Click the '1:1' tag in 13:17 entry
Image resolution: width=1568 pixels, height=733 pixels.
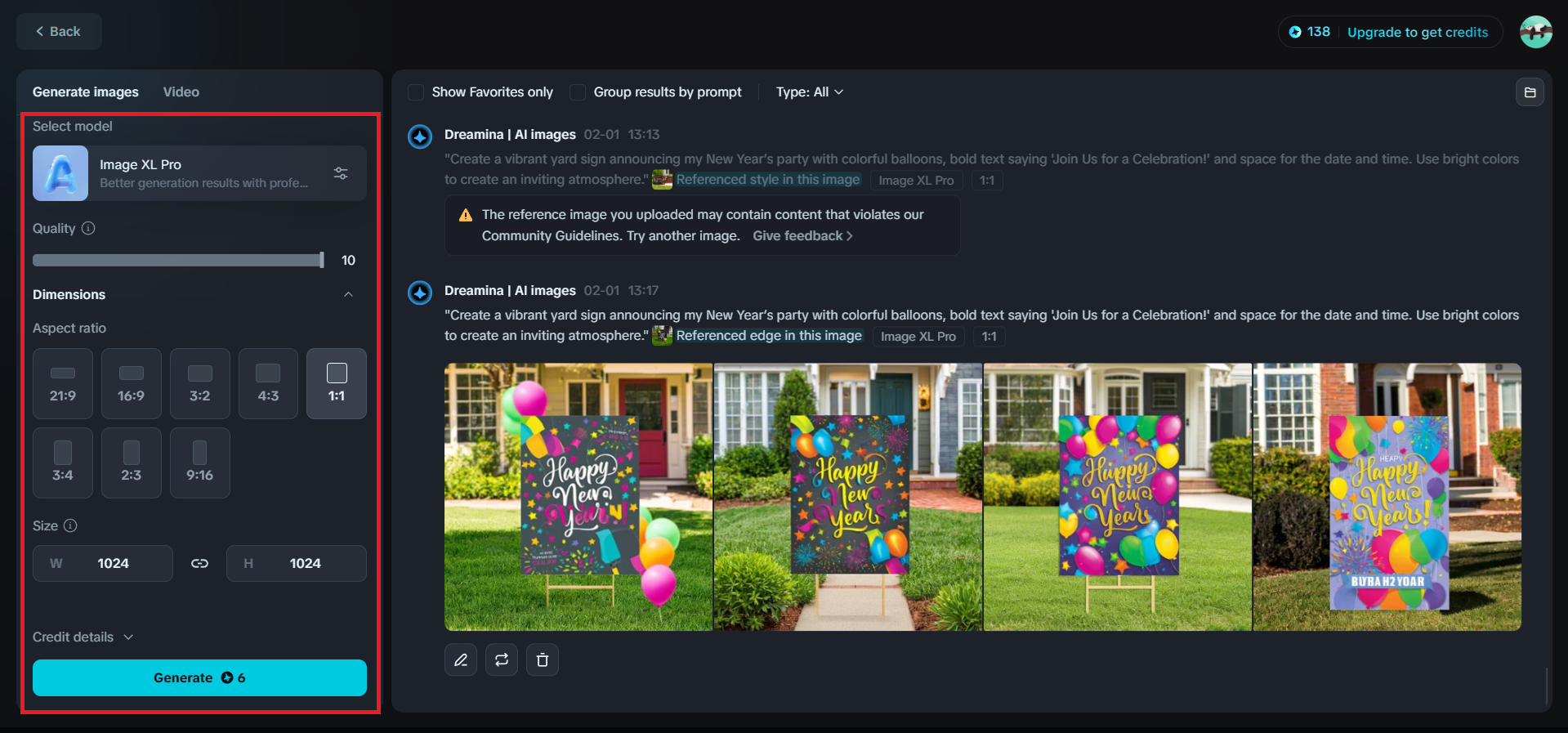pos(989,337)
